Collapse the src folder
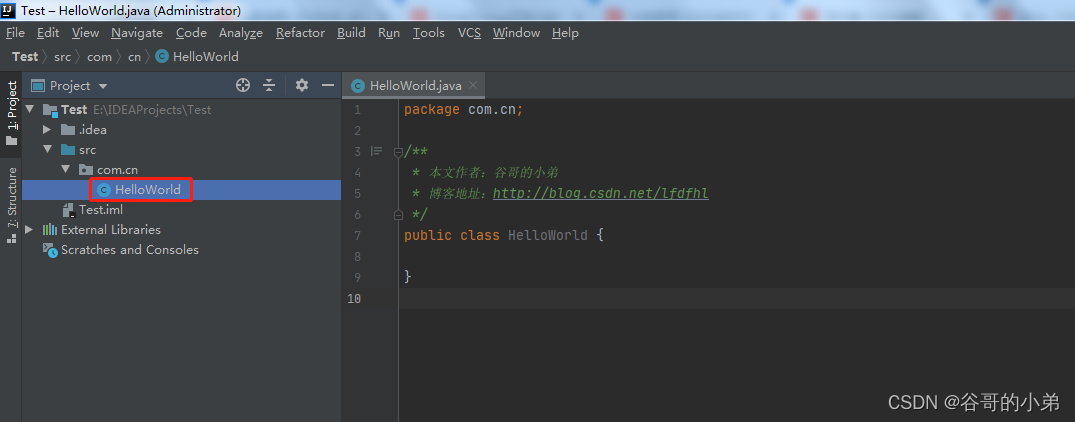This screenshot has width=1075, height=422. point(47,149)
